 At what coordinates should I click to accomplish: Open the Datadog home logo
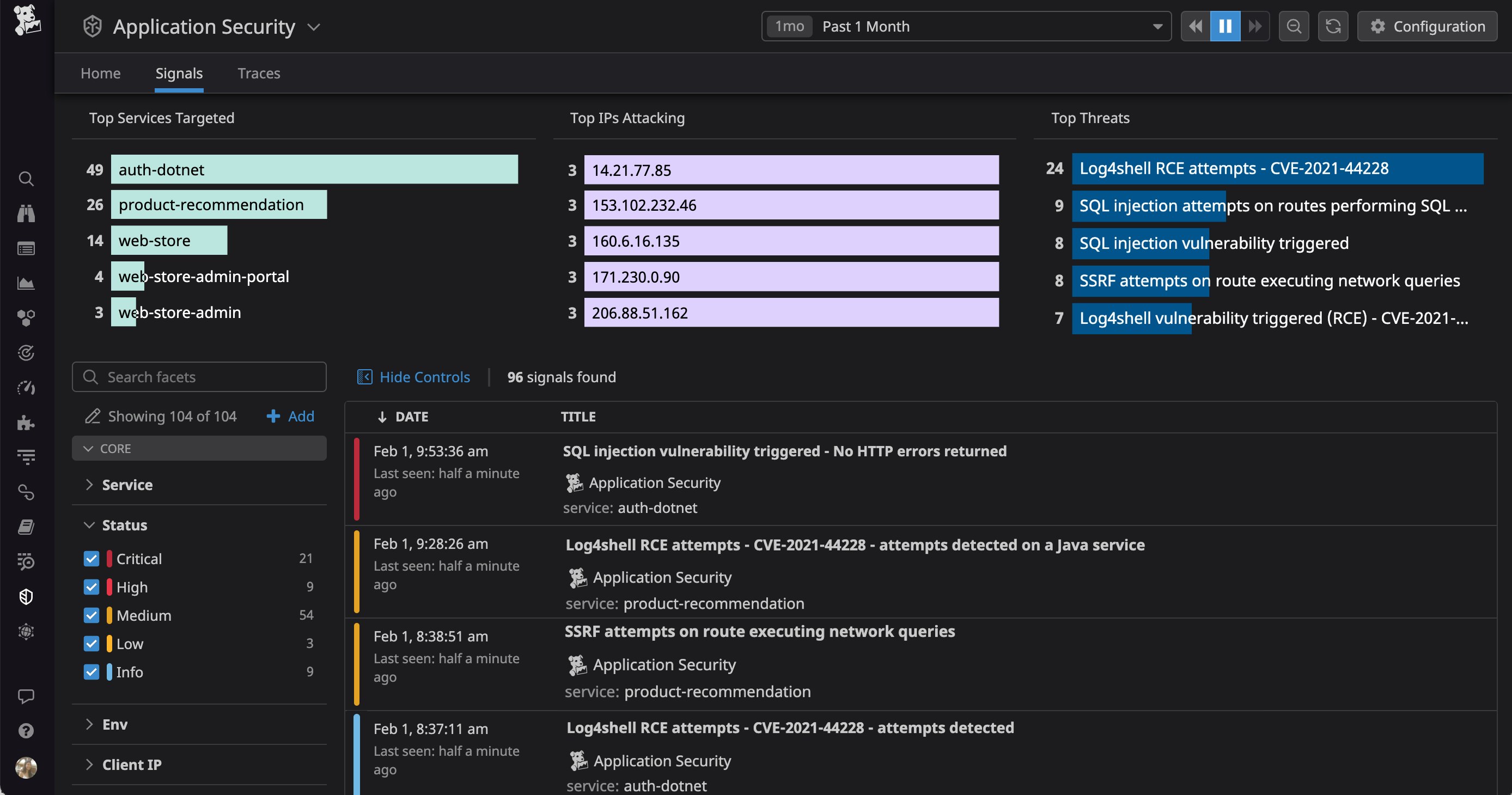coord(26,21)
